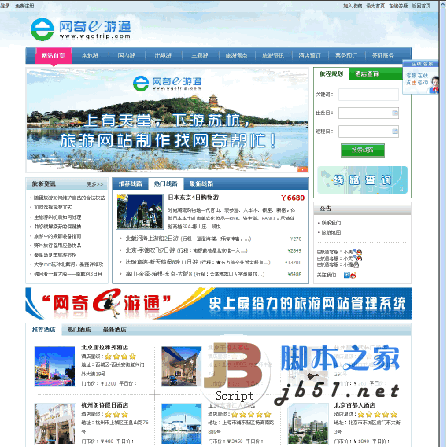Follow via the blue Tencent Weibo icon

[347, 275]
